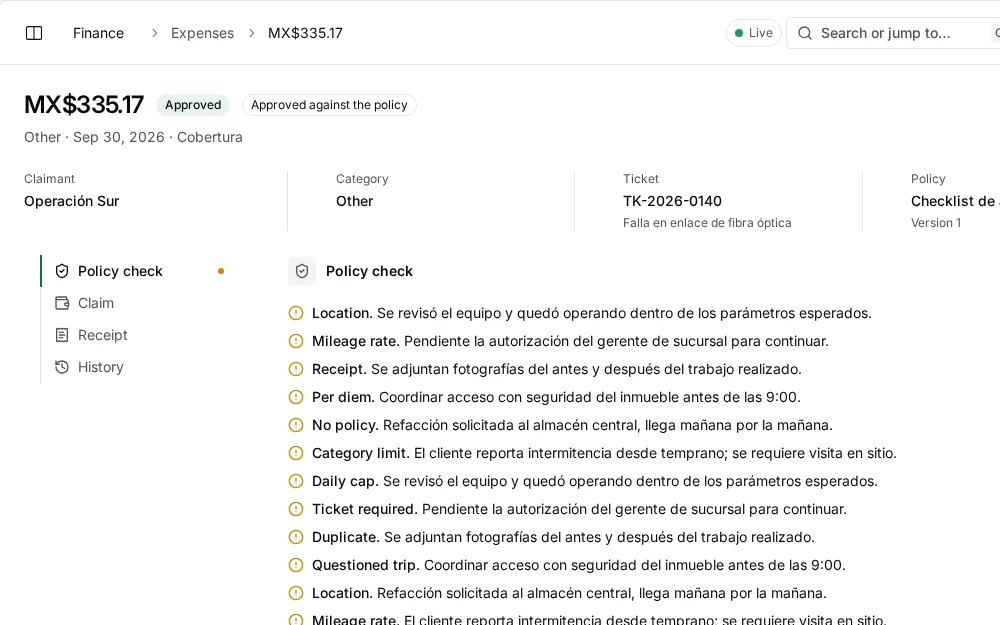Viewport: 1000px width, 625px height.
Task: Click Falla en enlace de fibra óptica
Action: pyautogui.click(x=707, y=223)
